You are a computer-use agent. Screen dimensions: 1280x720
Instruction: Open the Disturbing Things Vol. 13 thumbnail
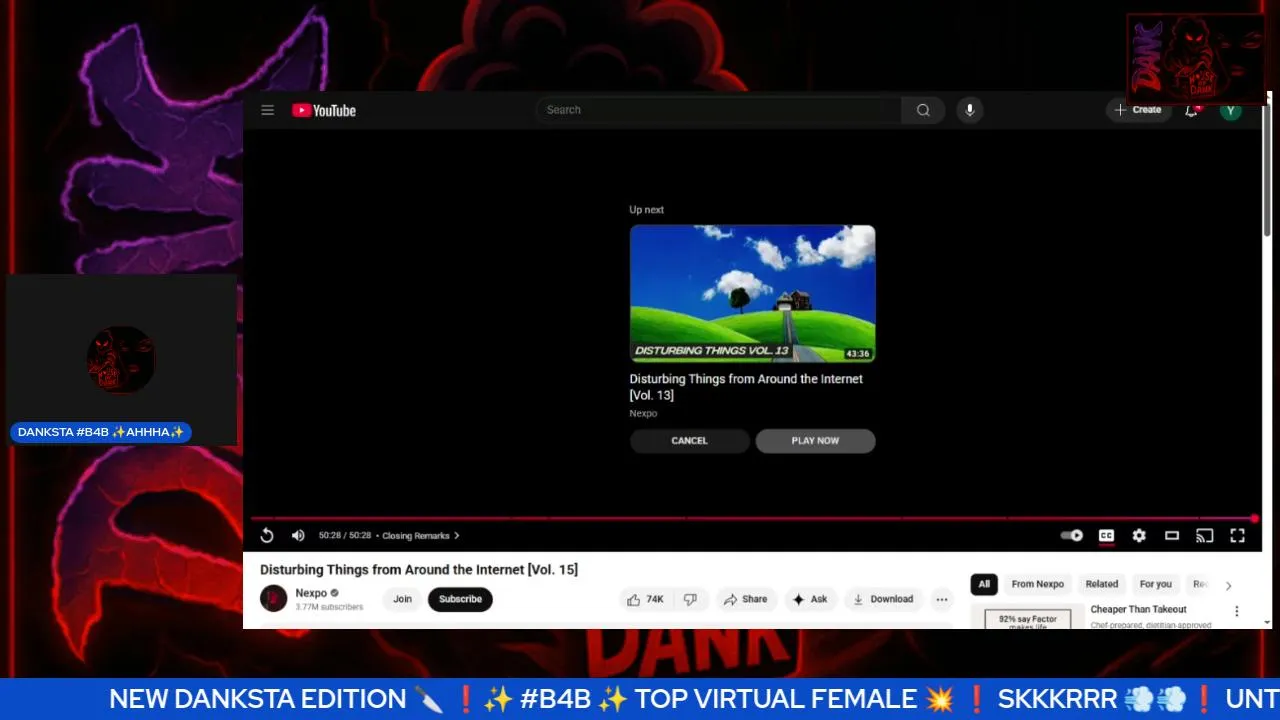pyautogui.click(x=752, y=293)
